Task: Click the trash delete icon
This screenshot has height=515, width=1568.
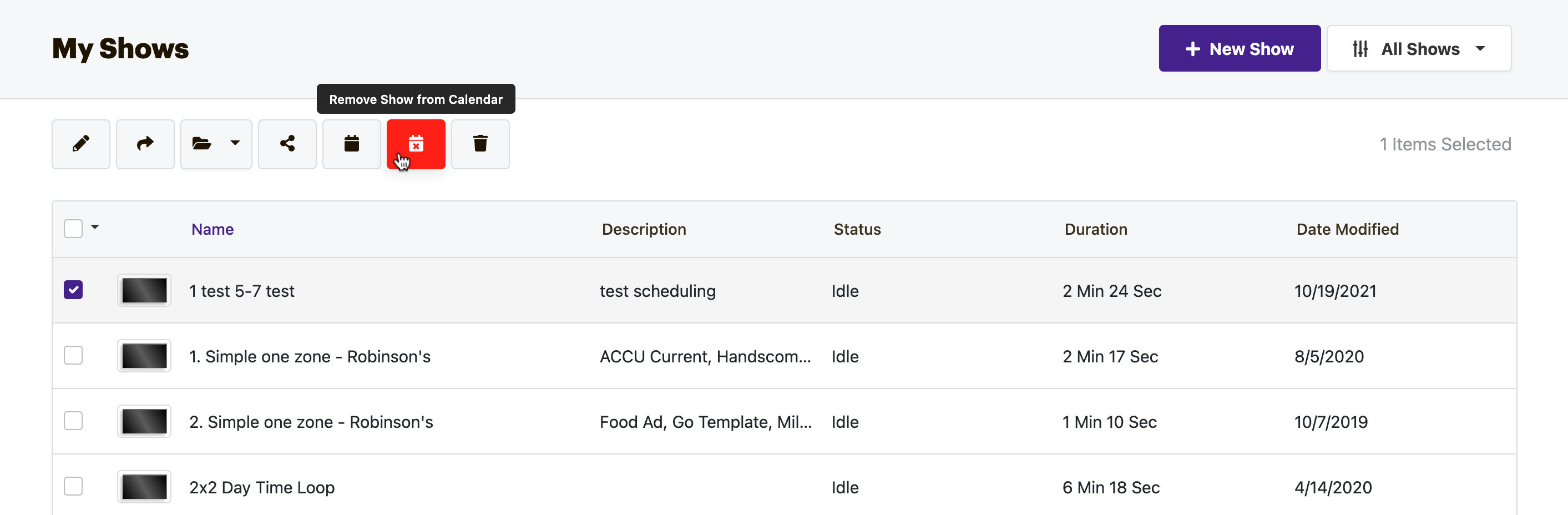Action: click(x=480, y=144)
